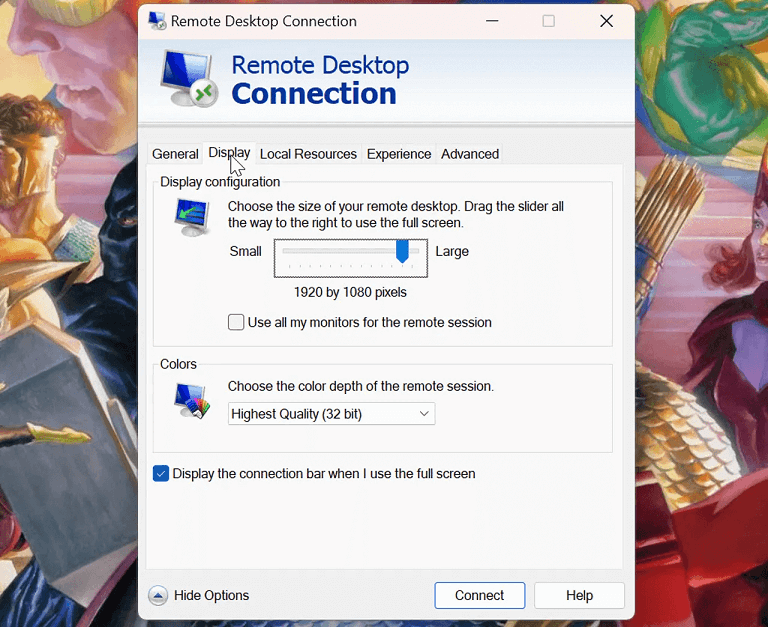Click 'Choose the color depth' description text
Image resolution: width=768 pixels, height=627 pixels.
click(x=360, y=386)
